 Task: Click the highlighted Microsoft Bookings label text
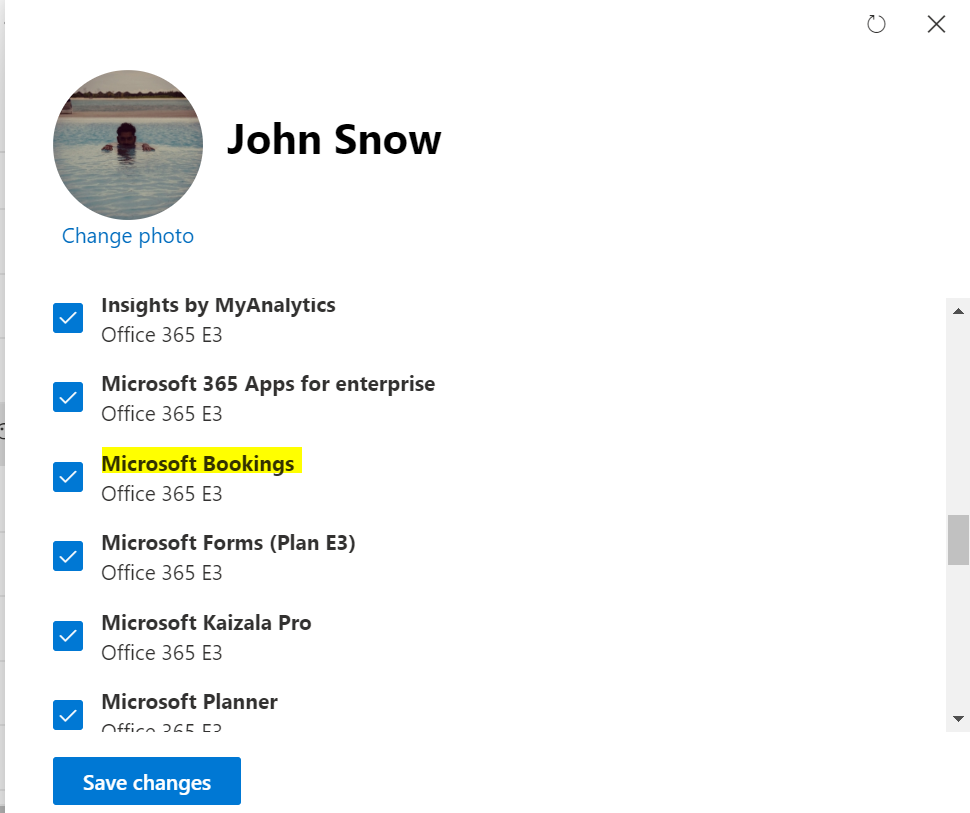[x=198, y=464]
